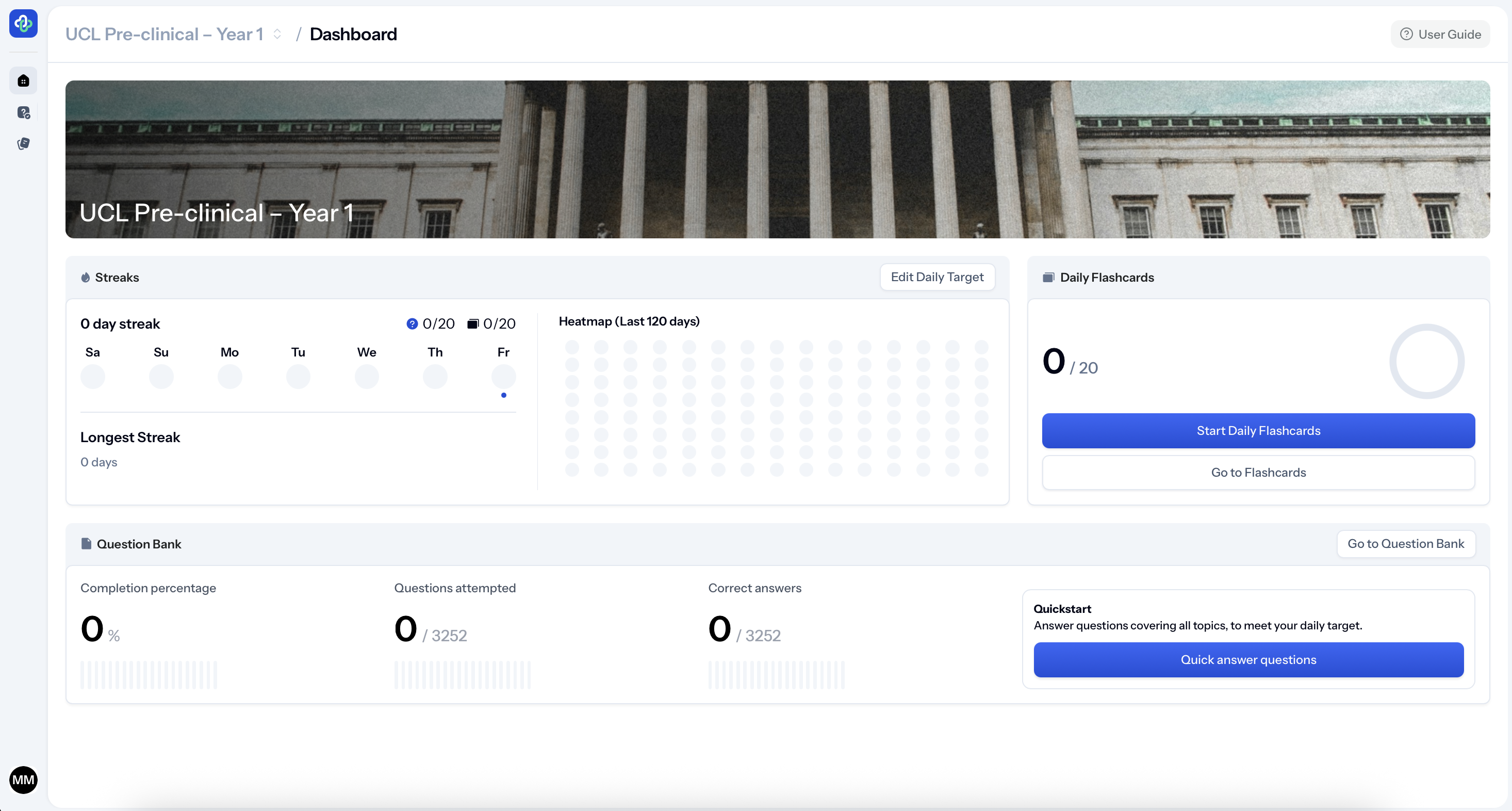The height and width of the screenshot is (811, 1512).
Task: Click the daily flashcards progress ring
Action: [1426, 361]
